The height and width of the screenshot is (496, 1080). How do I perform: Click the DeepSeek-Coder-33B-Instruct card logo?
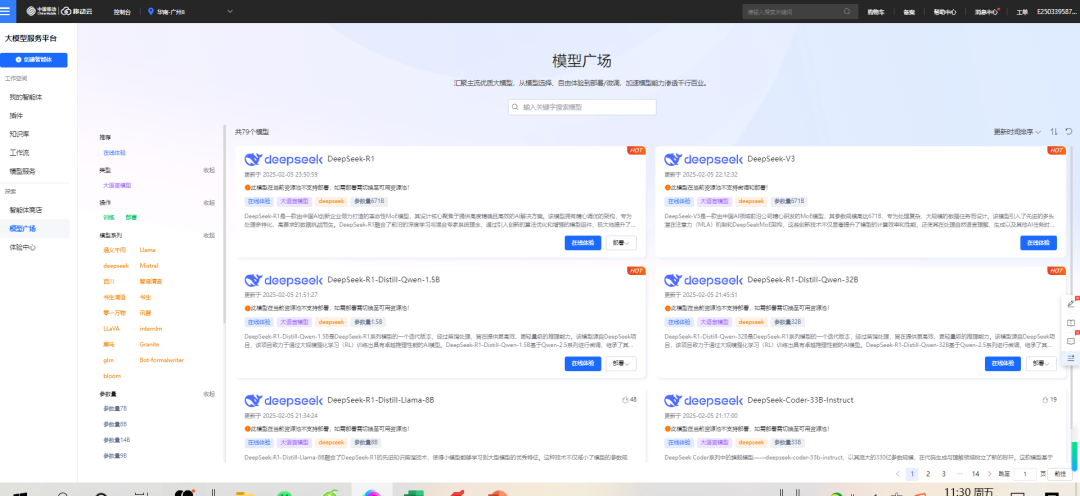tap(703, 400)
